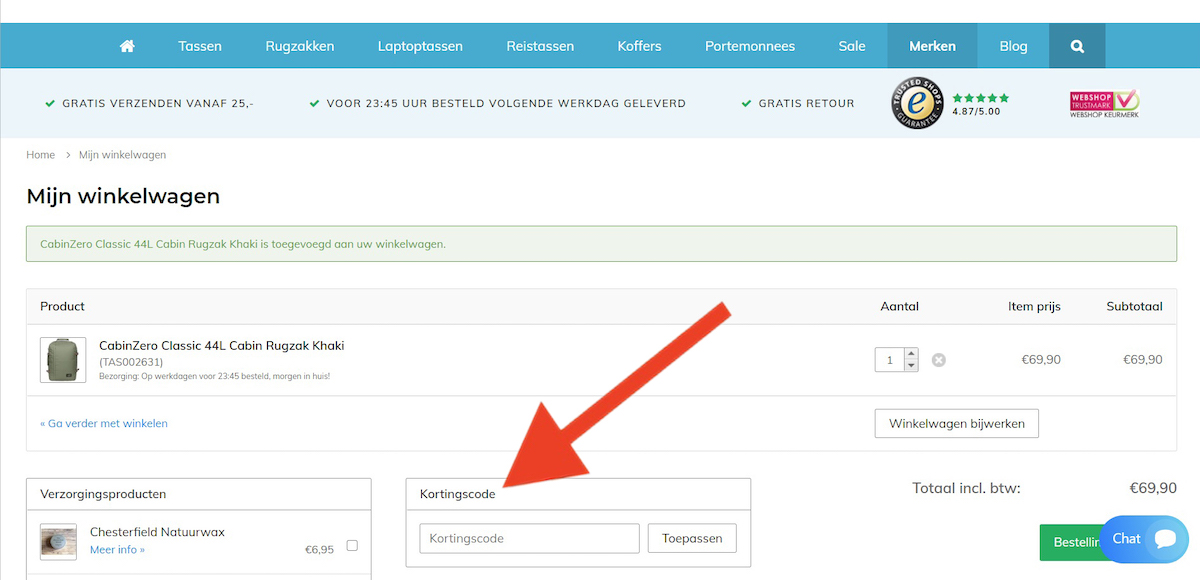Click 'Gratis verzenden vanaf 25,-' text
This screenshot has width=1200, height=580.
[158, 103]
